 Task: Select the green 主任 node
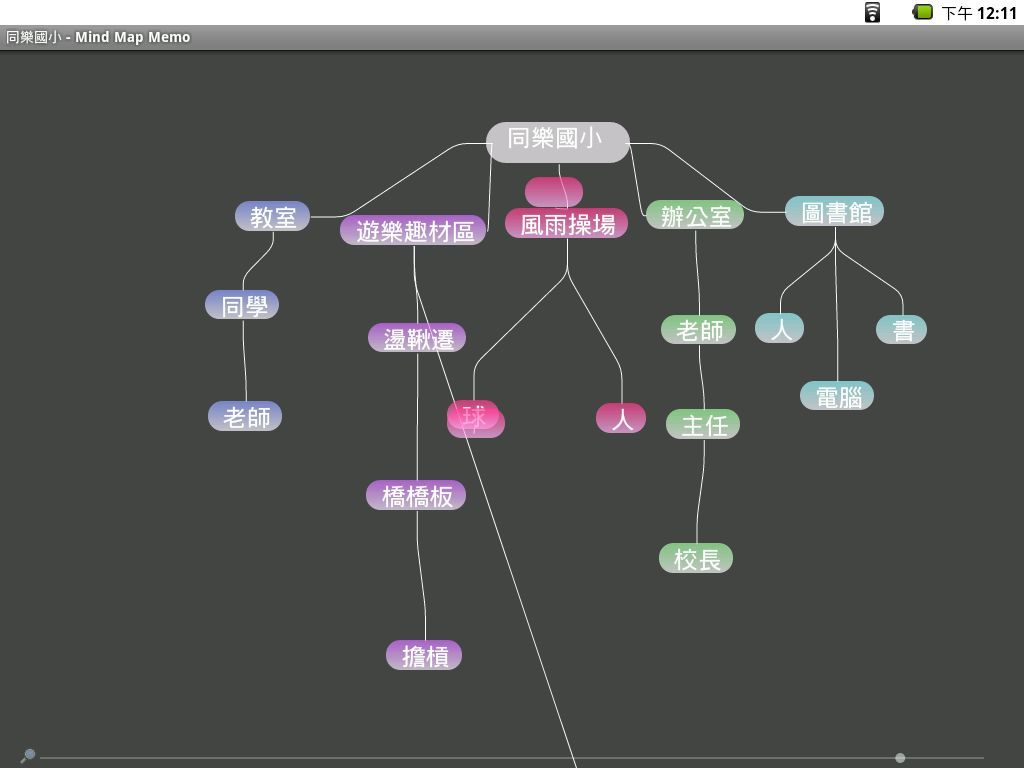[x=703, y=425]
